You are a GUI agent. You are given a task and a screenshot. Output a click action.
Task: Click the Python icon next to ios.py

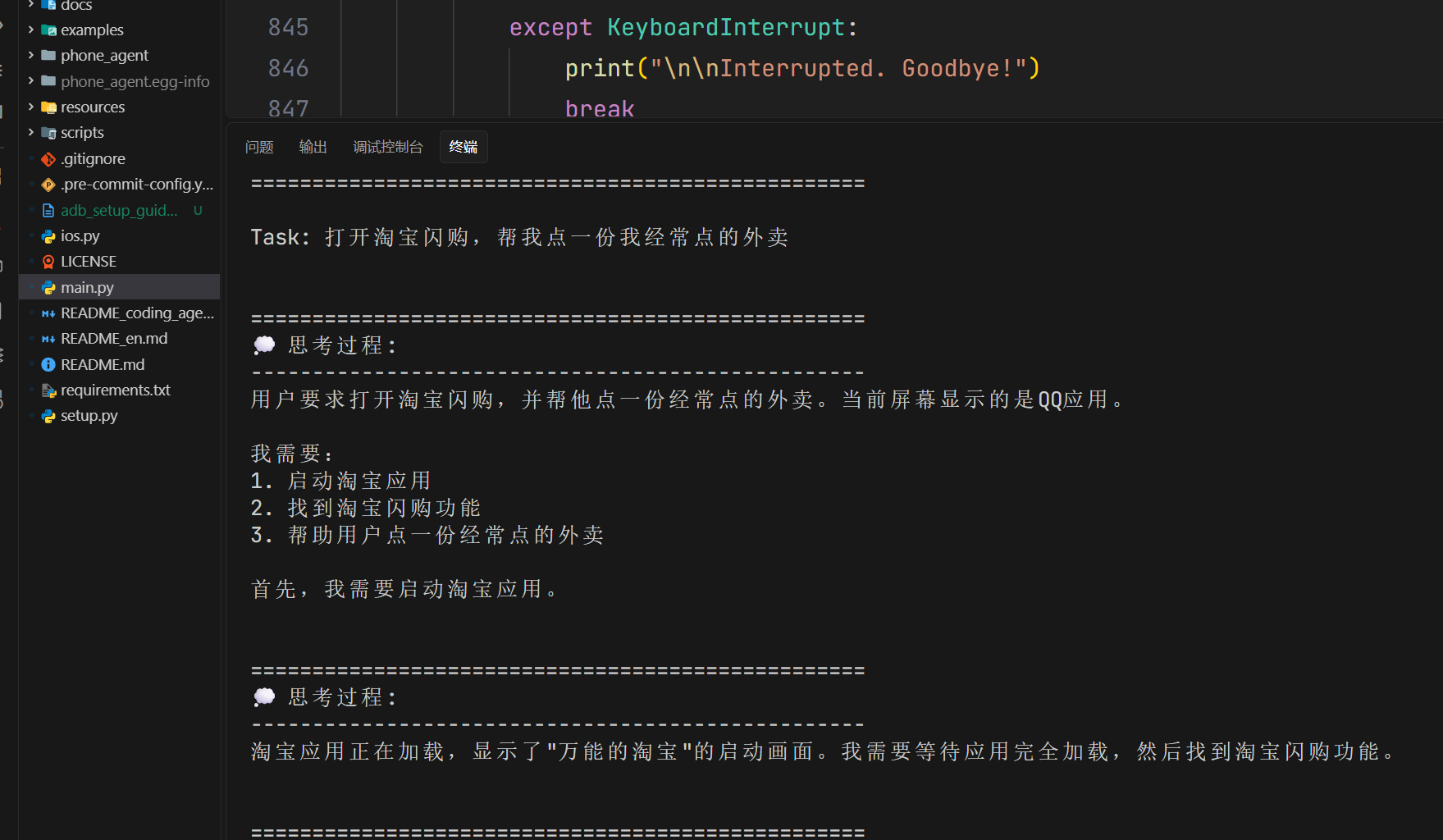click(48, 236)
